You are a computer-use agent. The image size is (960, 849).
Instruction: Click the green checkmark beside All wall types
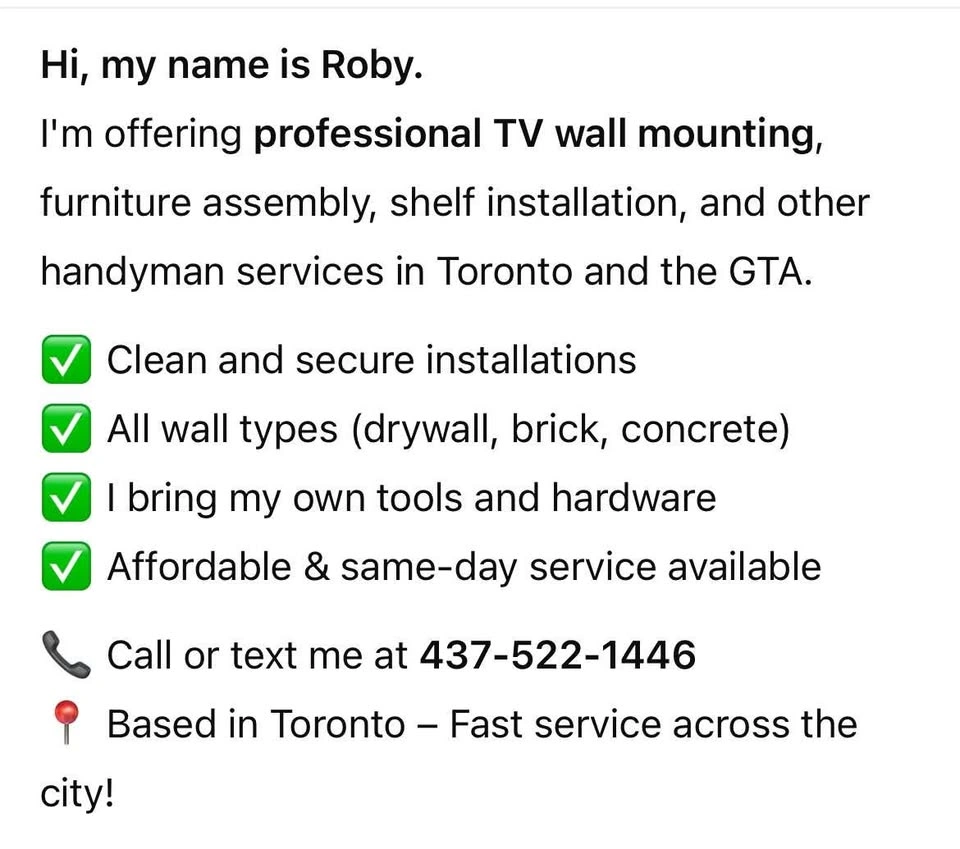[x=66, y=428]
